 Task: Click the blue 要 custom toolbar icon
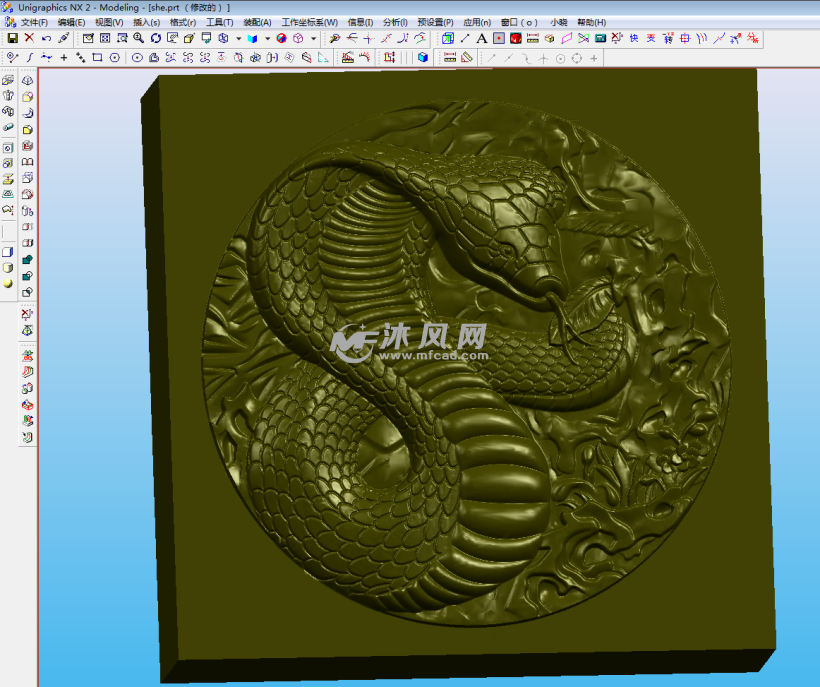coord(651,38)
